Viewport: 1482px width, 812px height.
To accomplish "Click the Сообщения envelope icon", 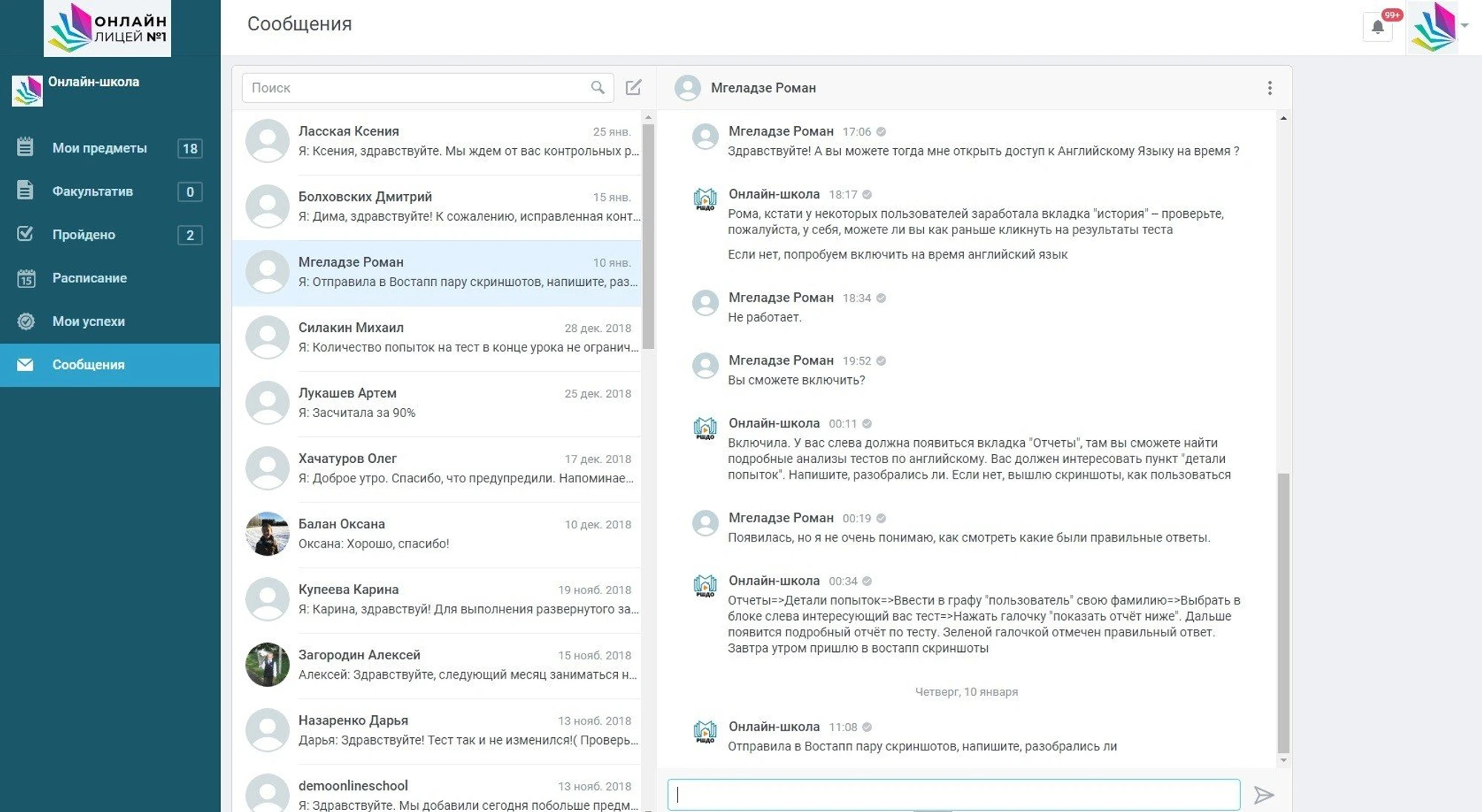I will (25, 365).
